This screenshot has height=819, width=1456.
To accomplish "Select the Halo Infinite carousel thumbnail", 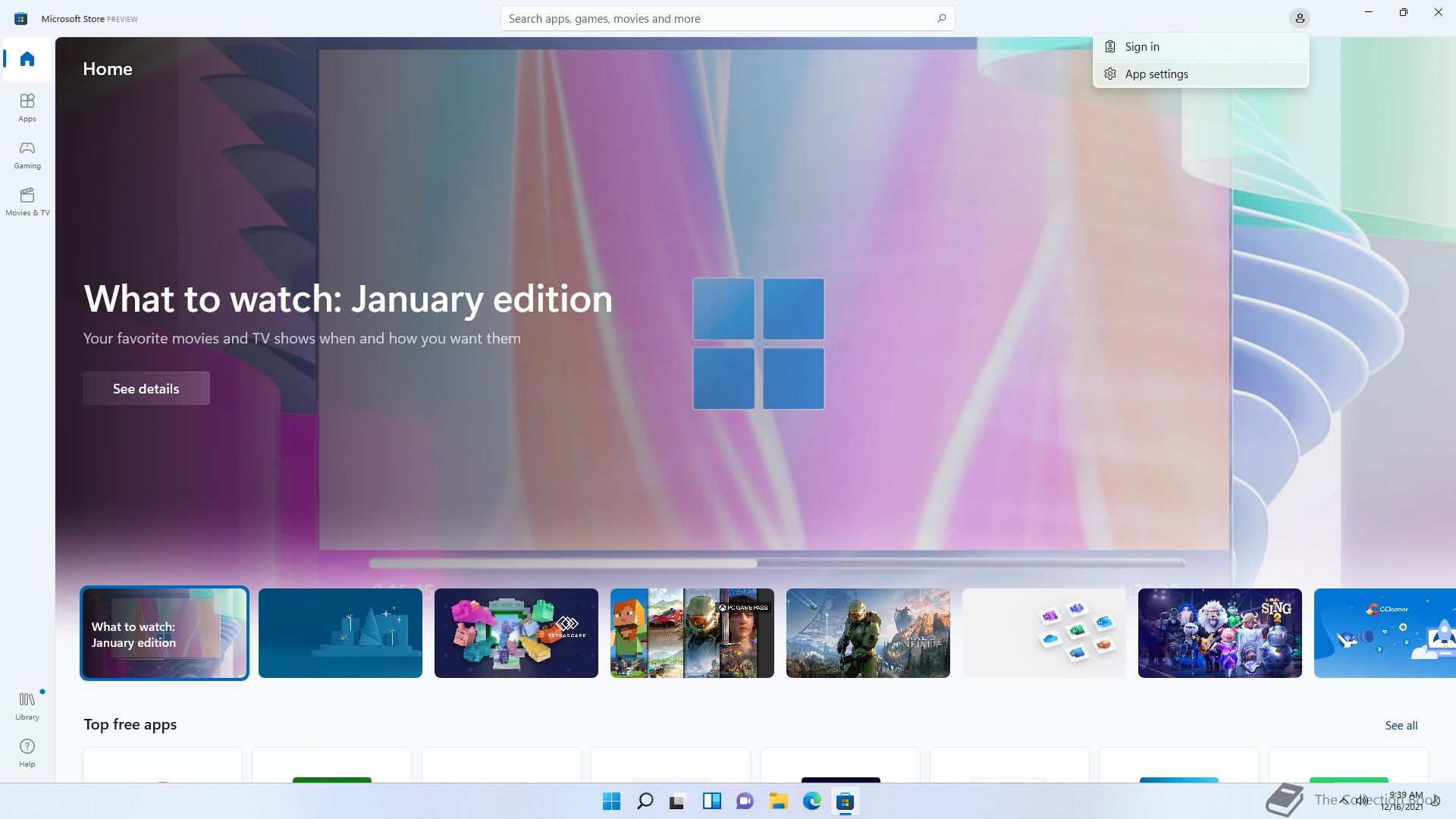I will (x=868, y=633).
